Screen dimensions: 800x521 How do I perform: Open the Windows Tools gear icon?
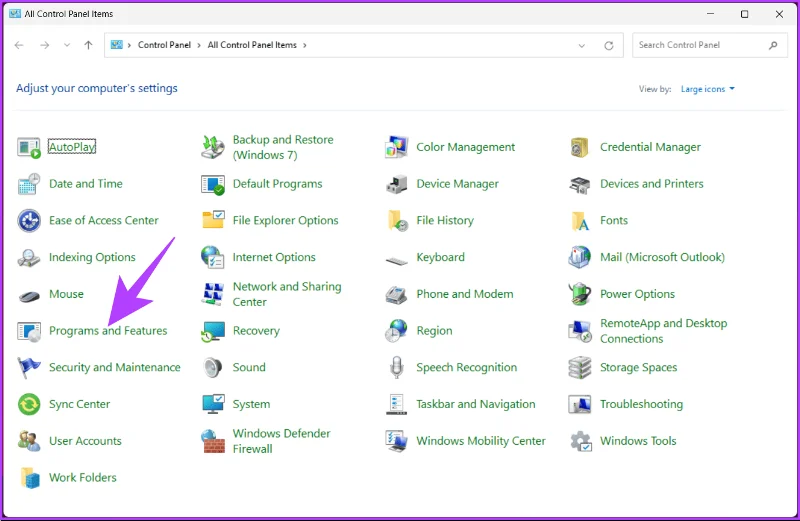[581, 441]
